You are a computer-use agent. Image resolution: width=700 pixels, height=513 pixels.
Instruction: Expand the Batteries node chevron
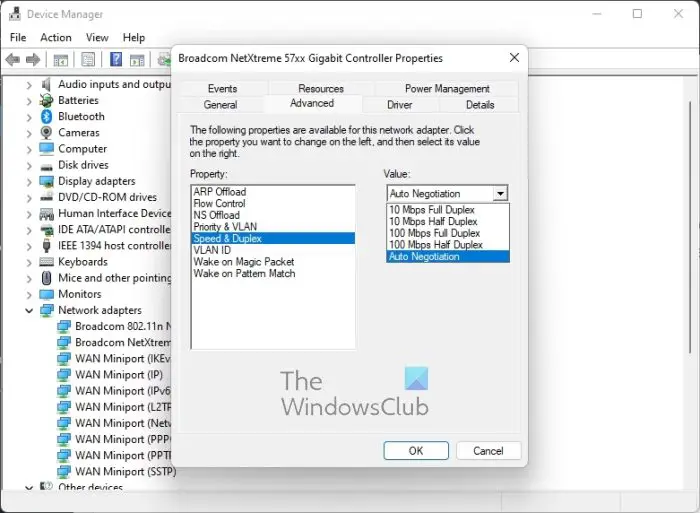(x=29, y=101)
